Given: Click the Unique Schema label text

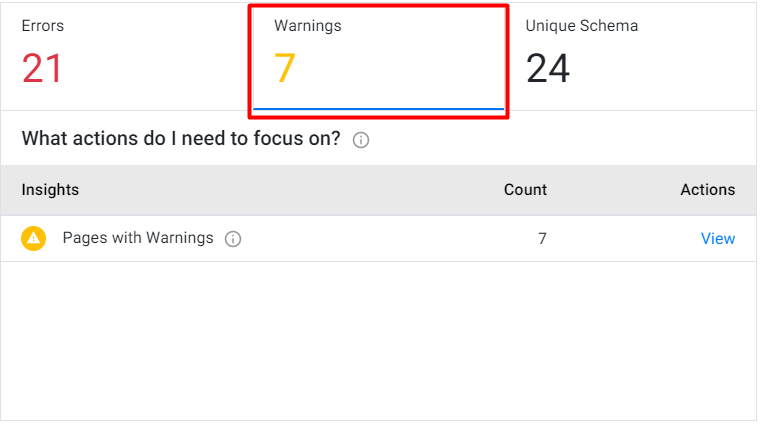Looking at the screenshot, I should point(581,26).
